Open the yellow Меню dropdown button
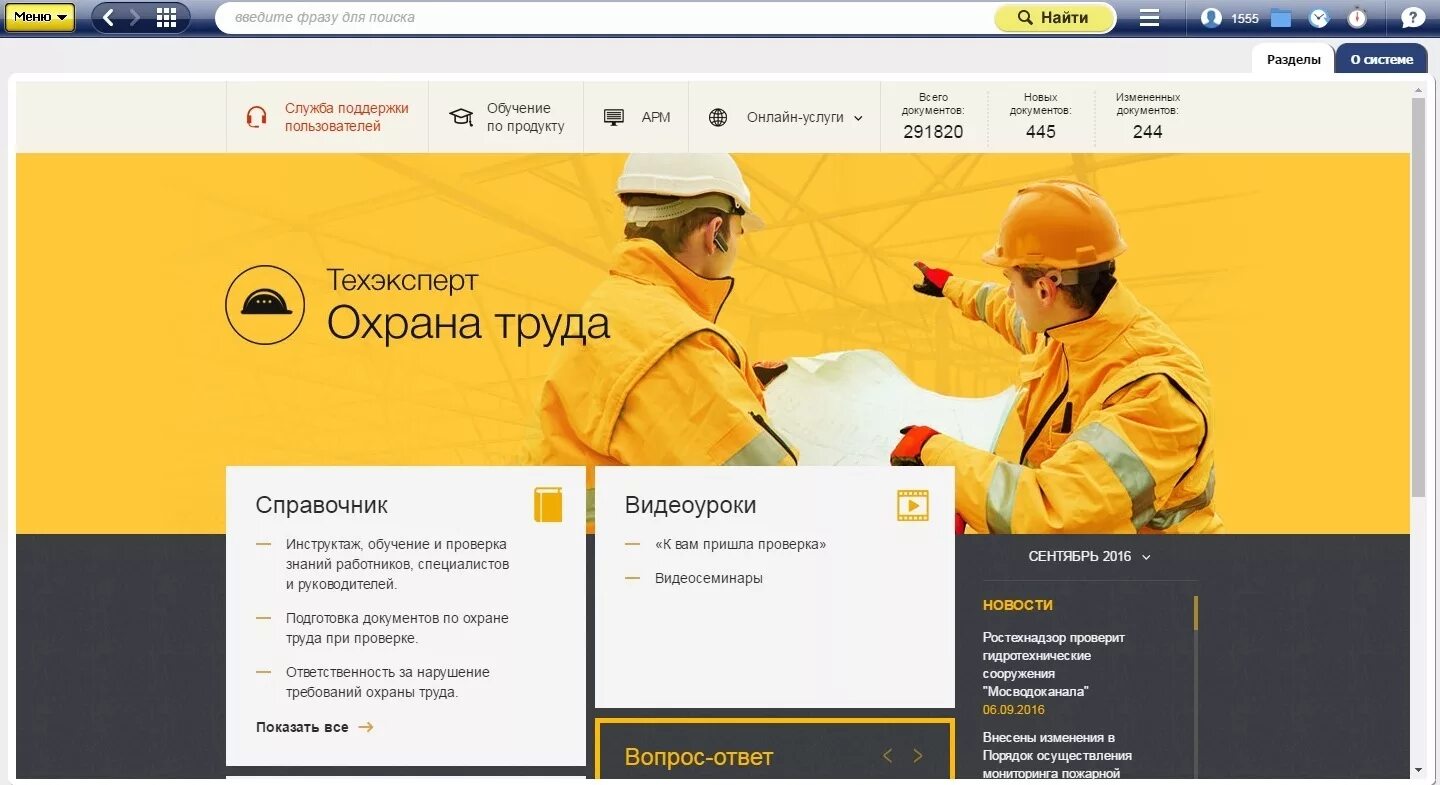The width and height of the screenshot is (1440, 785). point(39,17)
